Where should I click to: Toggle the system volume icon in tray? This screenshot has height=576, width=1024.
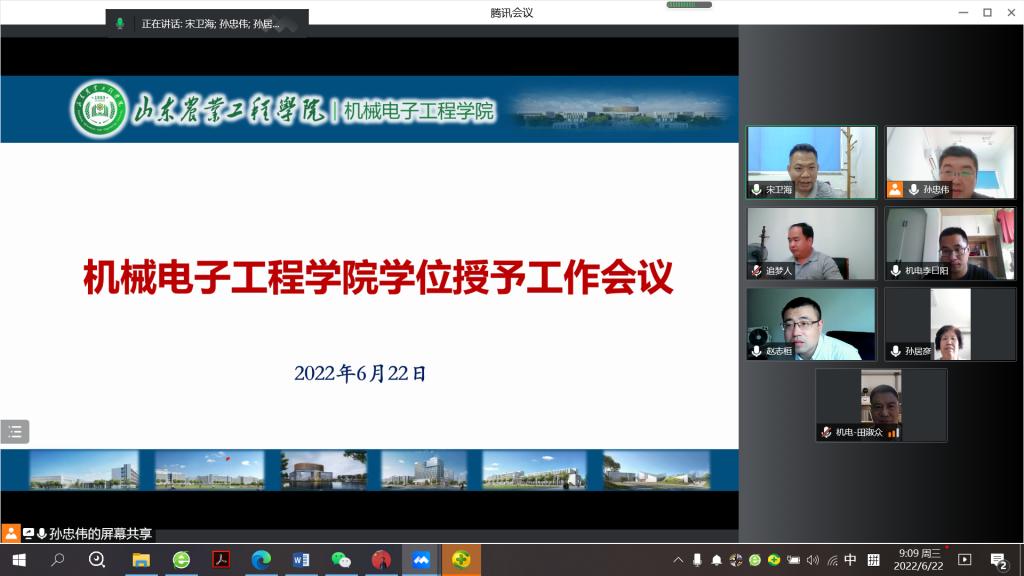812,560
